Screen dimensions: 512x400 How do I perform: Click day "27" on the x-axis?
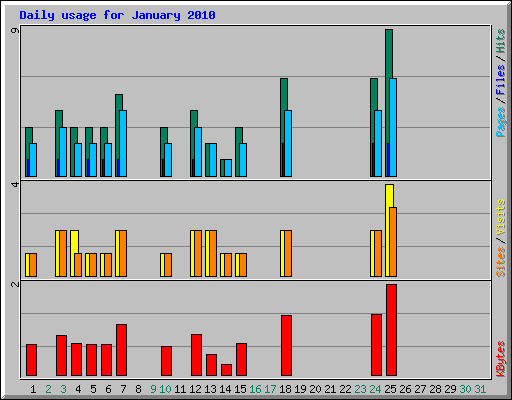(420, 389)
